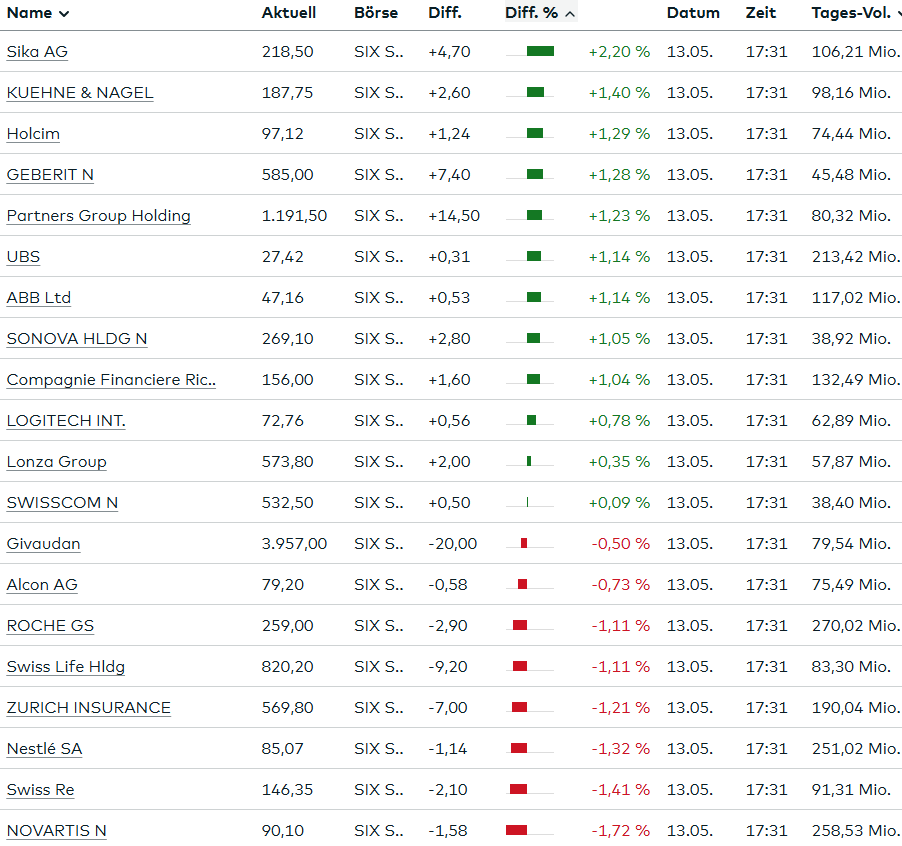Click LOGITECH +0,78 % value
902x846 pixels.
pos(619,421)
